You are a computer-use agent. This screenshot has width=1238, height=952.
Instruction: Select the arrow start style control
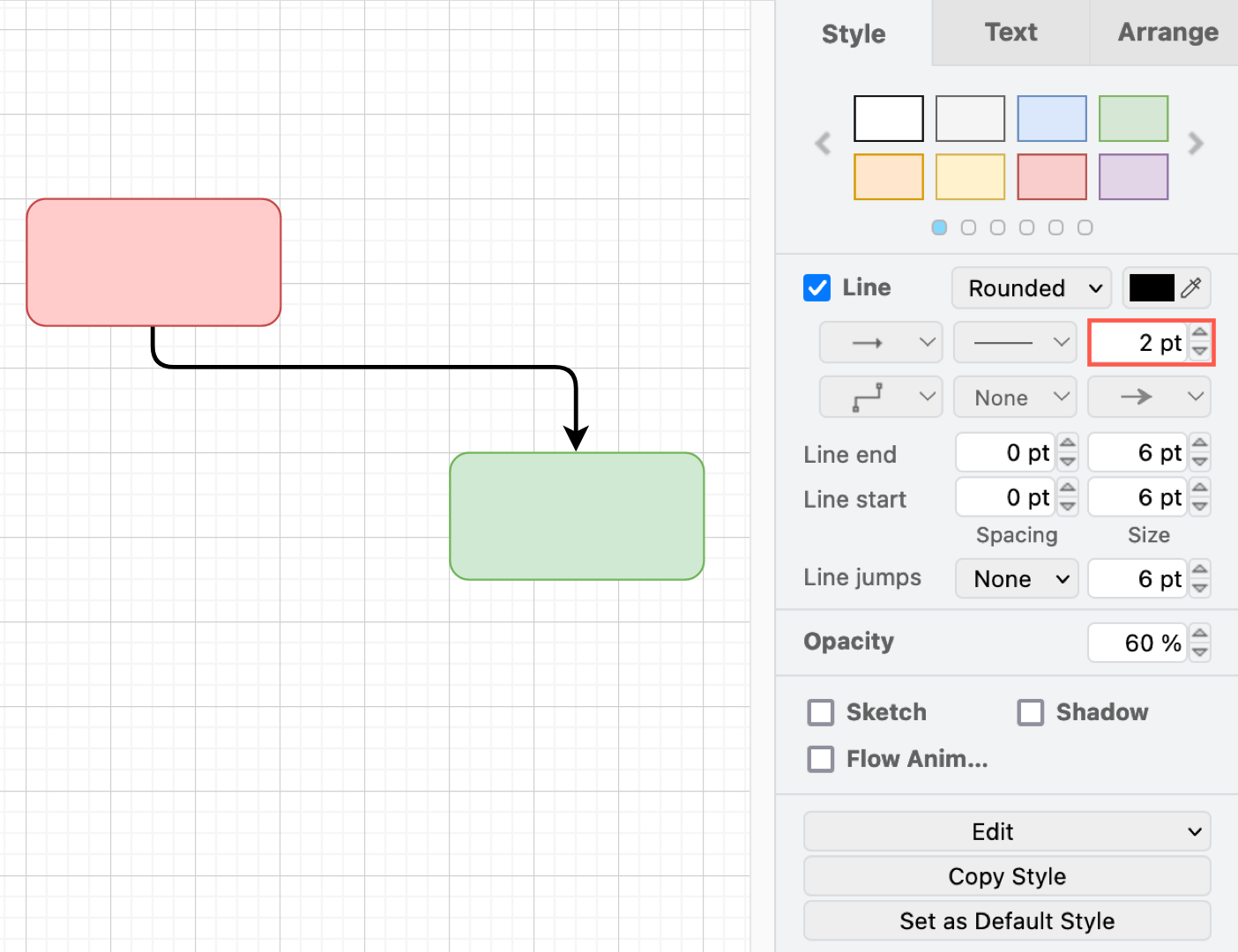(x=880, y=342)
